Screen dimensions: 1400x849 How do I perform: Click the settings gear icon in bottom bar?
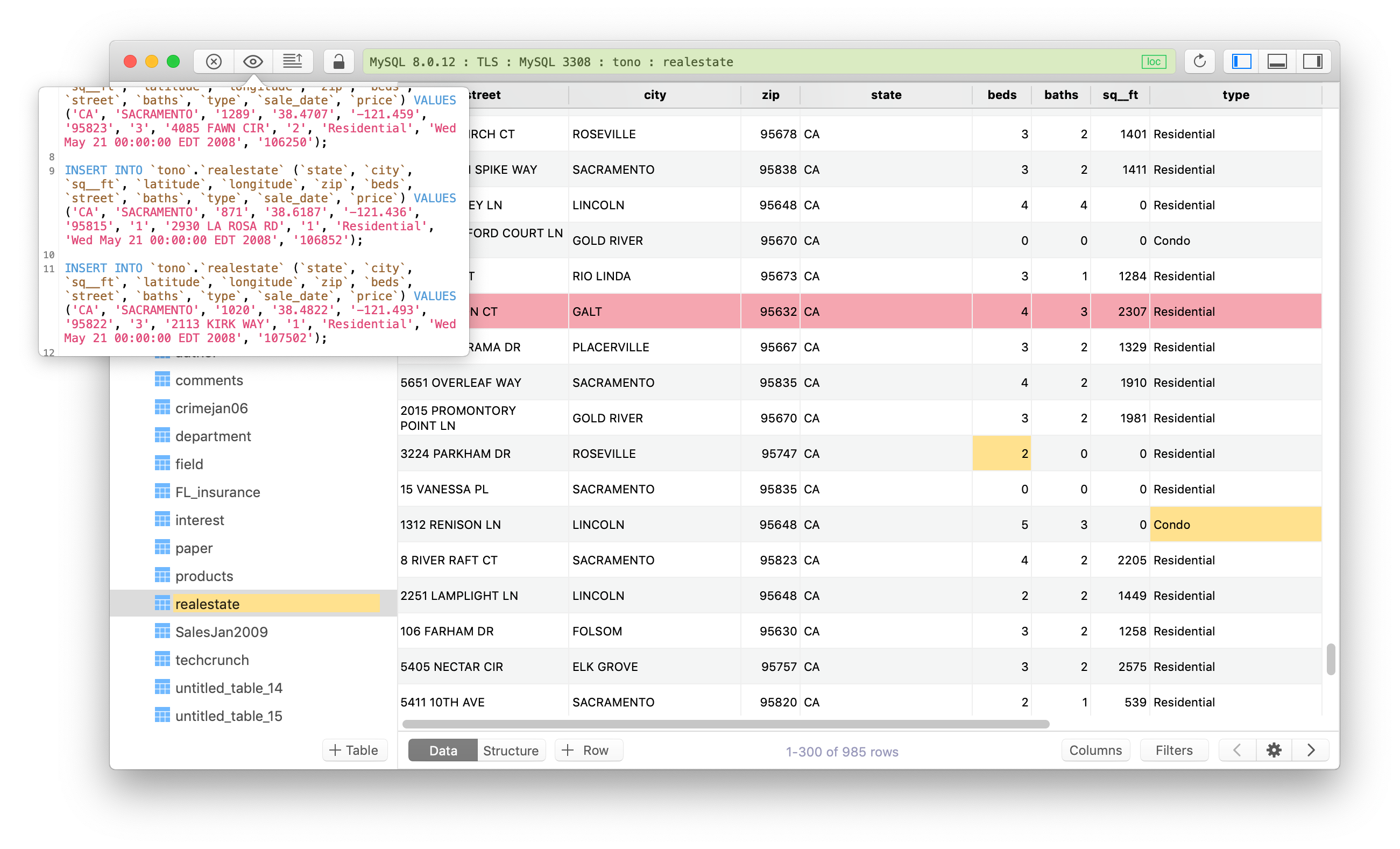click(1275, 751)
